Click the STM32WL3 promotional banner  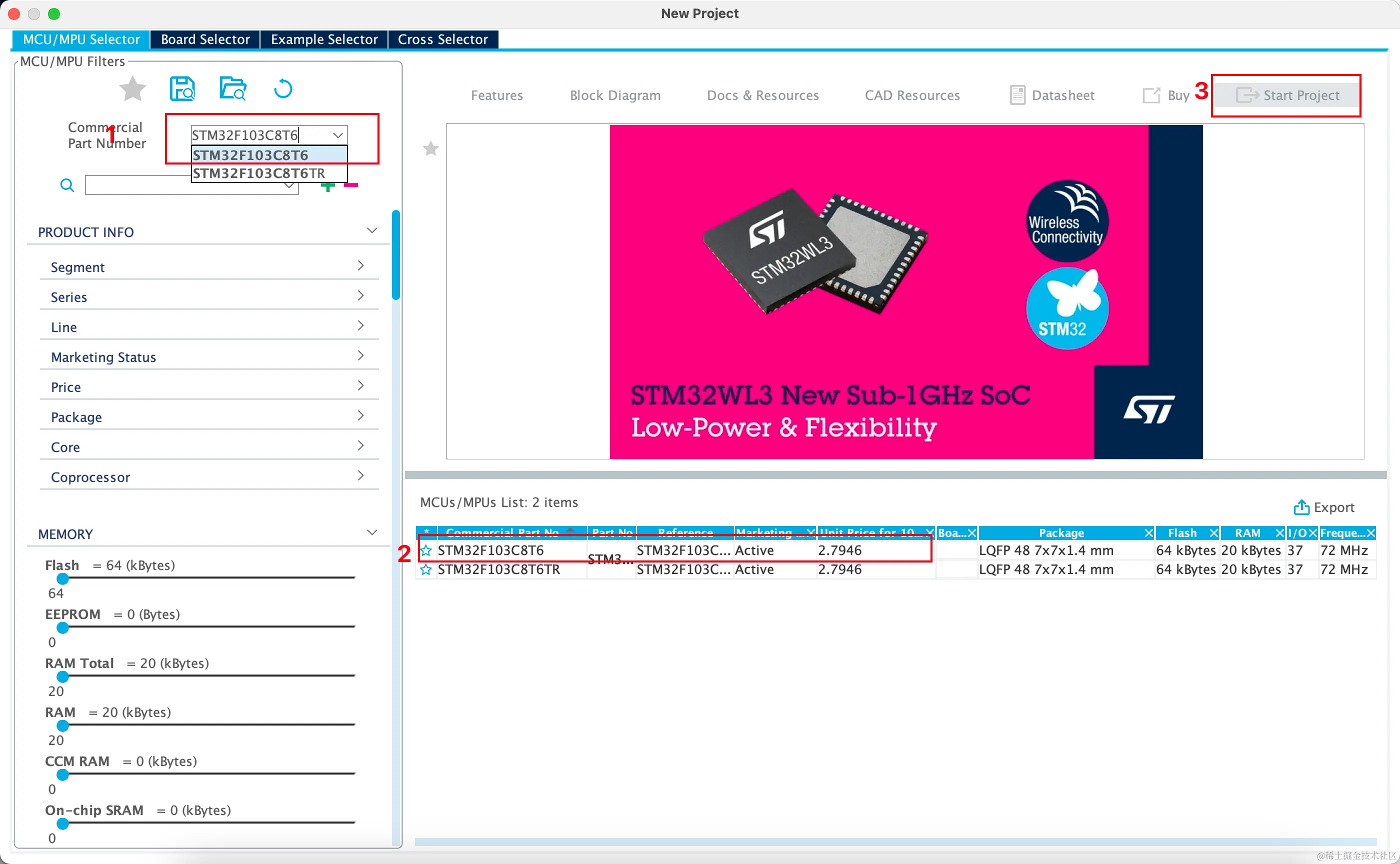[x=905, y=291]
